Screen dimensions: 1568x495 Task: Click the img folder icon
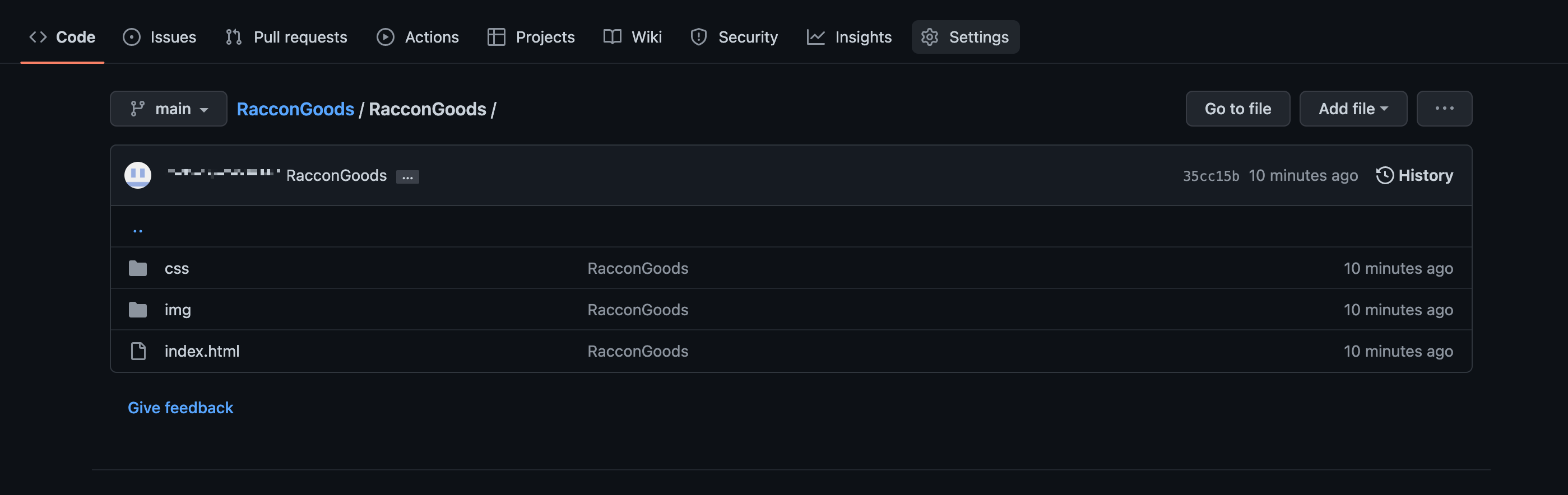(138, 310)
